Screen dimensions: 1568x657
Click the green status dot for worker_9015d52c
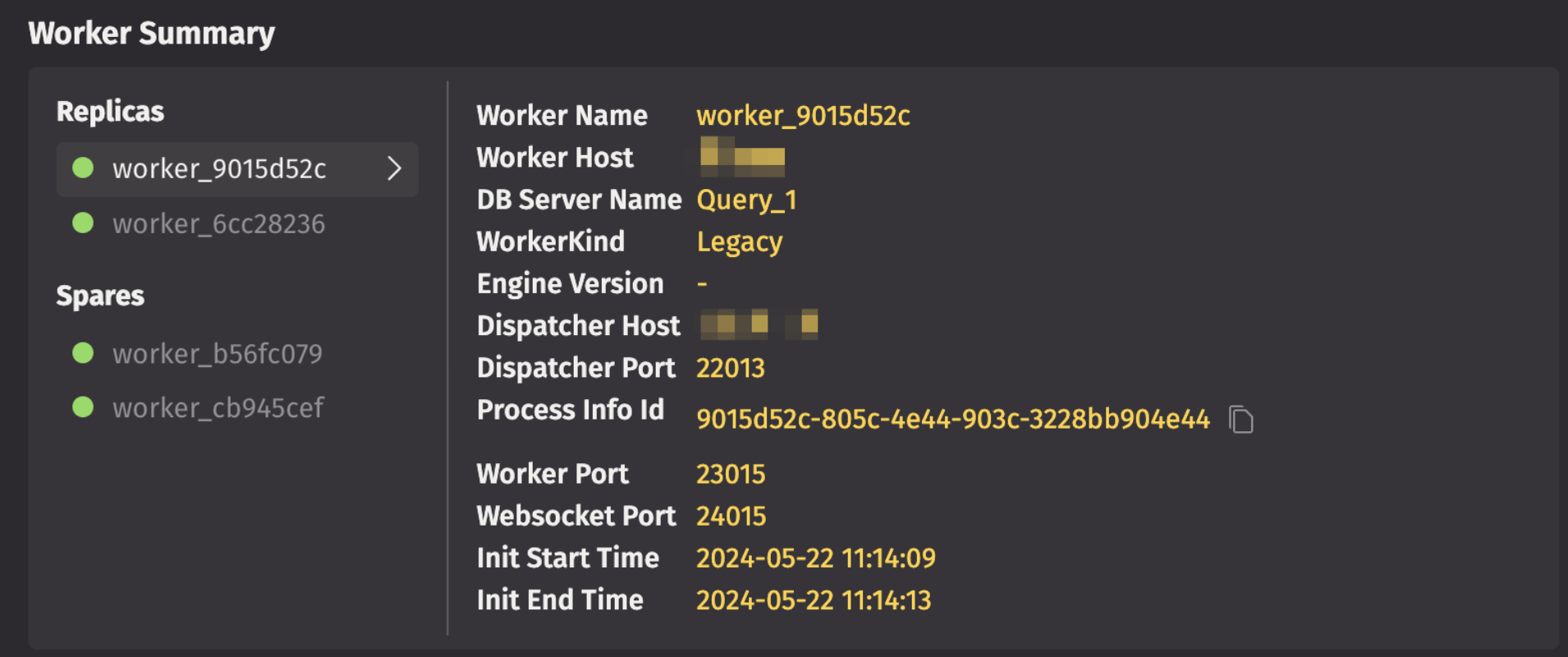pos(83,168)
